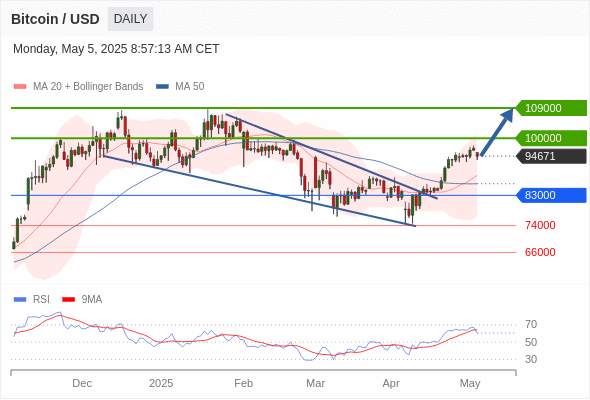Image resolution: width=590 pixels, height=400 pixels.
Task: Click the blue MA 50 legend swatch
Action: [x=162, y=87]
